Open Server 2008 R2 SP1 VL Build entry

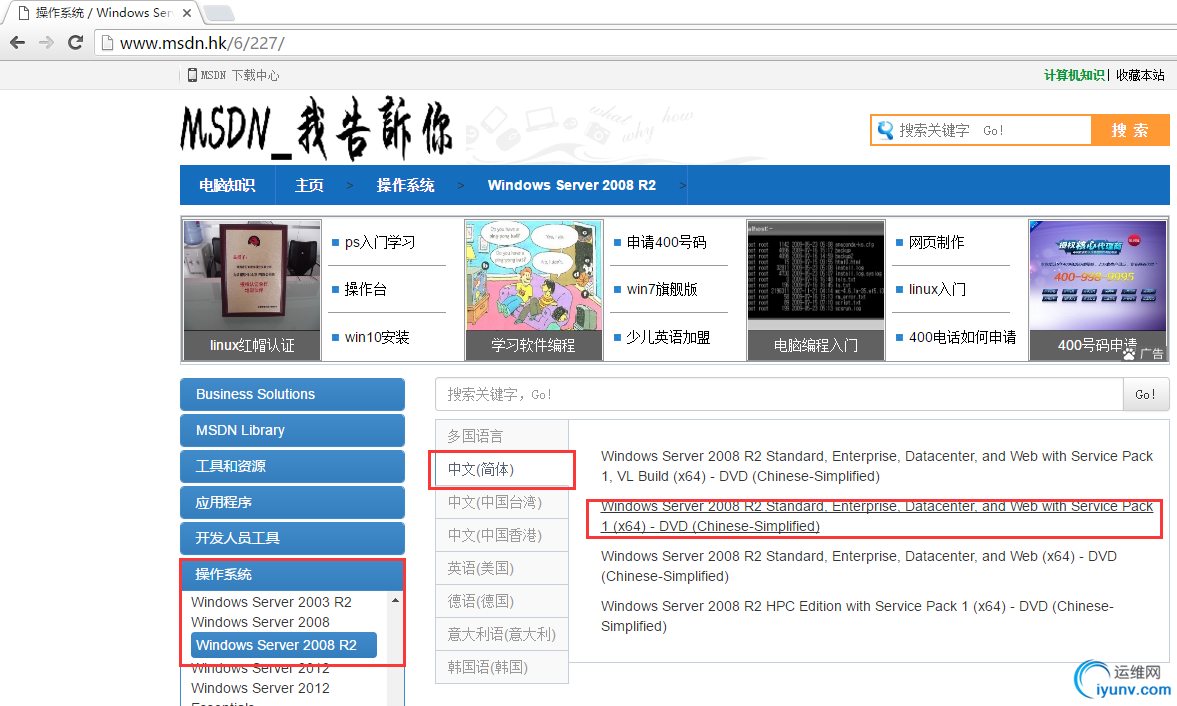(x=877, y=466)
